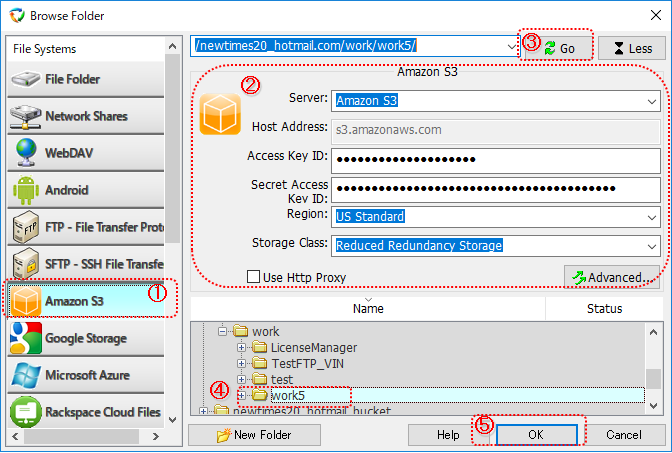Select Microsoft Azure file system
Screen dimensions: 672x453
point(86,375)
